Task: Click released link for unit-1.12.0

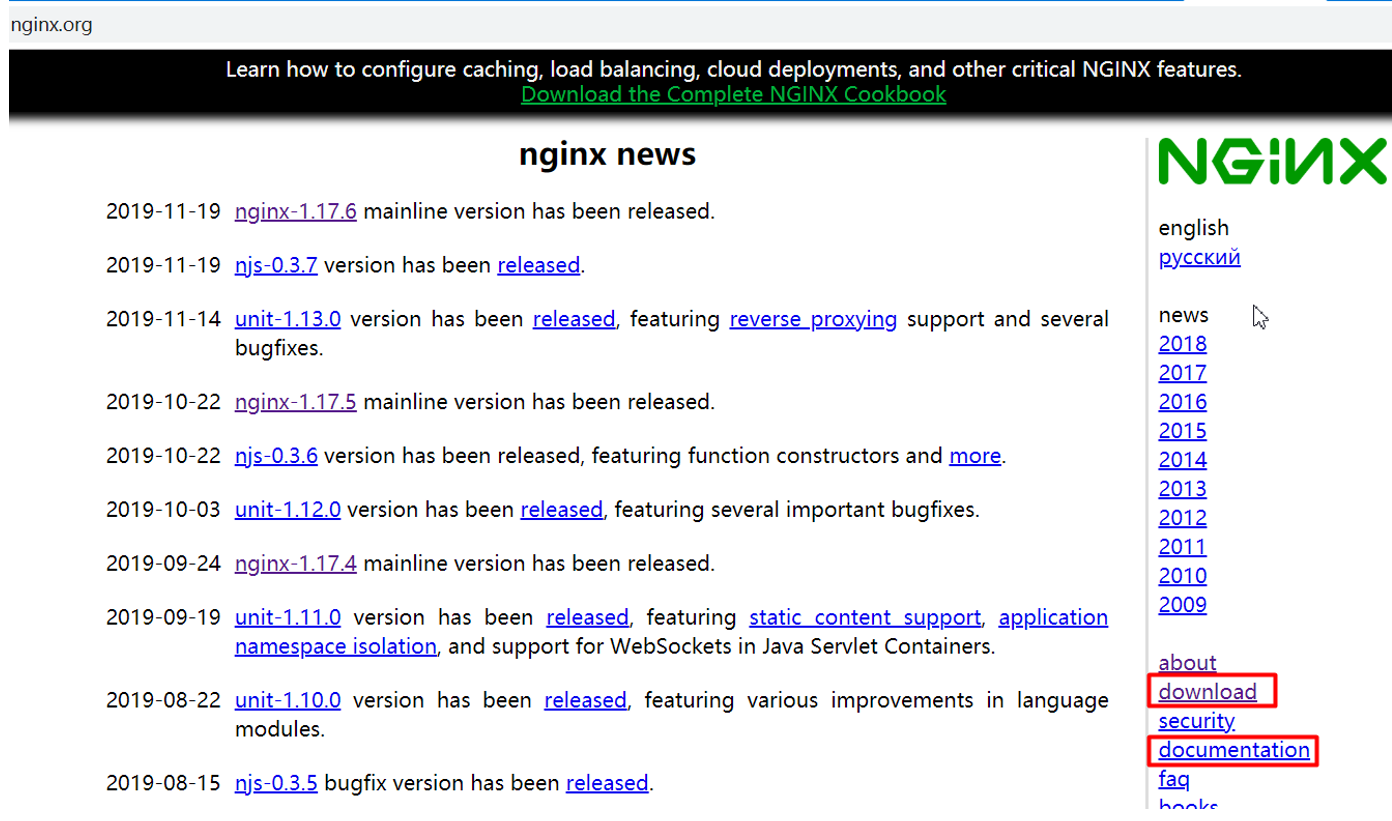Action: click(562, 509)
